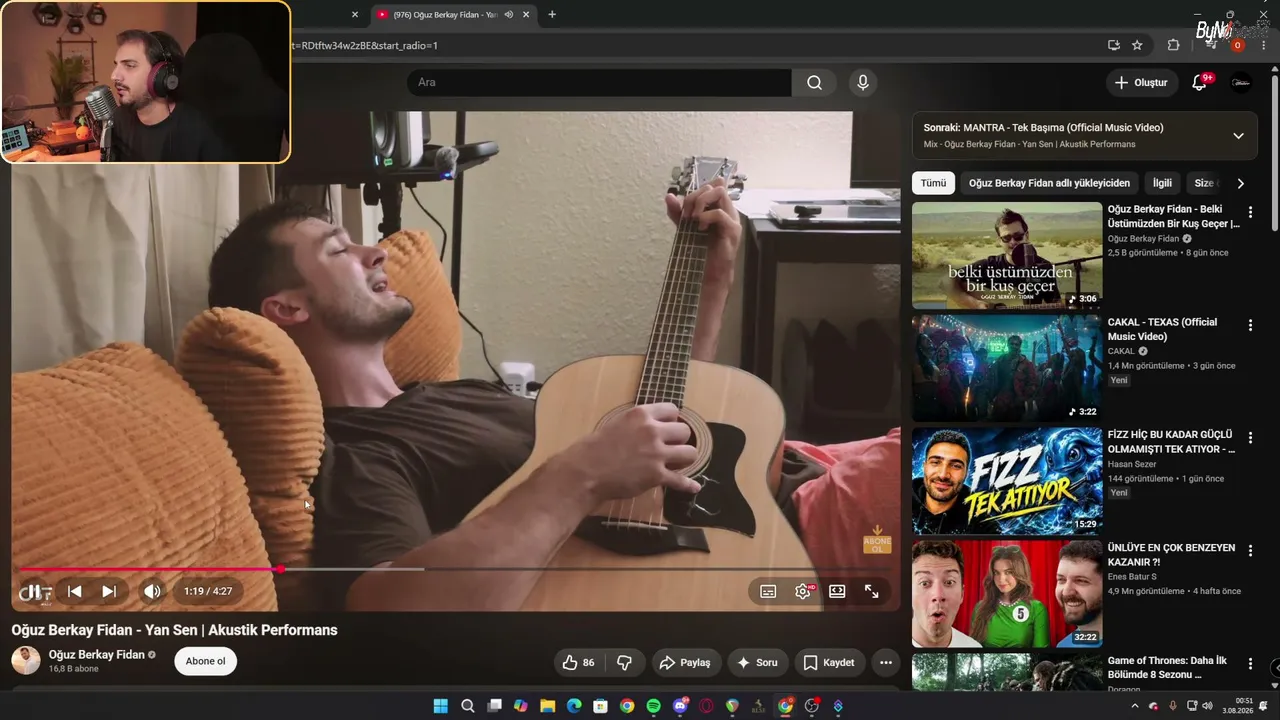
Task: Open Discord from the taskbar
Action: [680, 706]
